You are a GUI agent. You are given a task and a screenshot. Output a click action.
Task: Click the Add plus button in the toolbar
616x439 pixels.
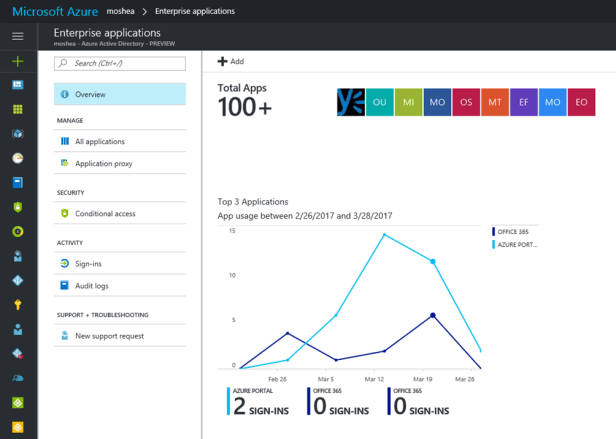(230, 62)
